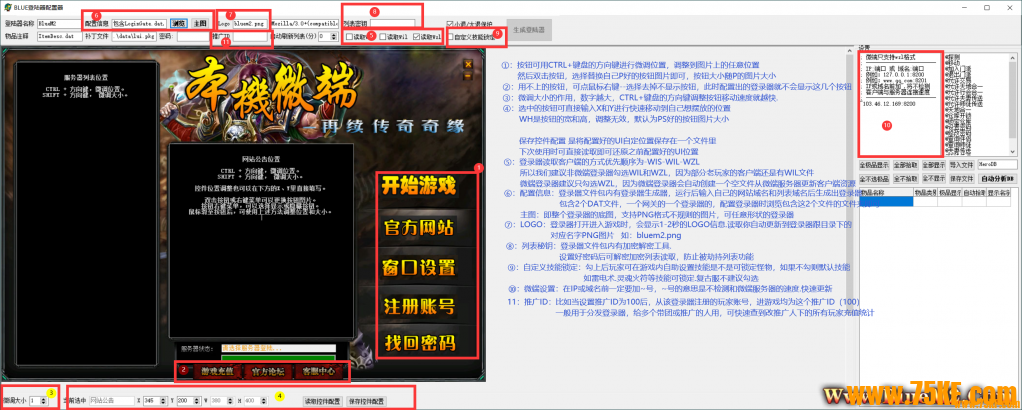
Task: Click the 读取控件配置 load control config button
Action: click(322, 401)
